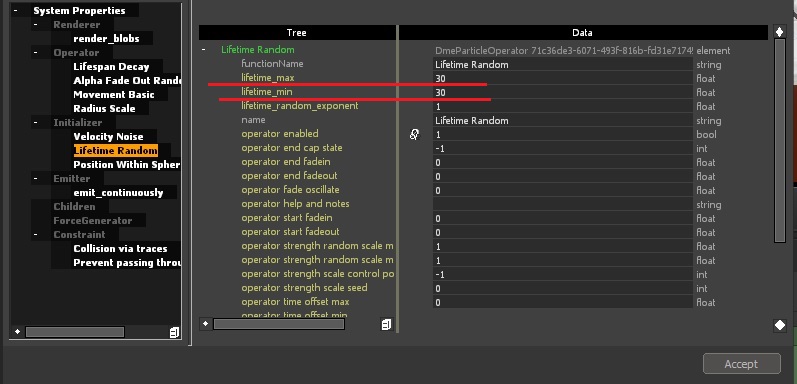The width and height of the screenshot is (797, 384).
Task: Click the Tree column header
Action: pyautogui.click(x=296, y=33)
